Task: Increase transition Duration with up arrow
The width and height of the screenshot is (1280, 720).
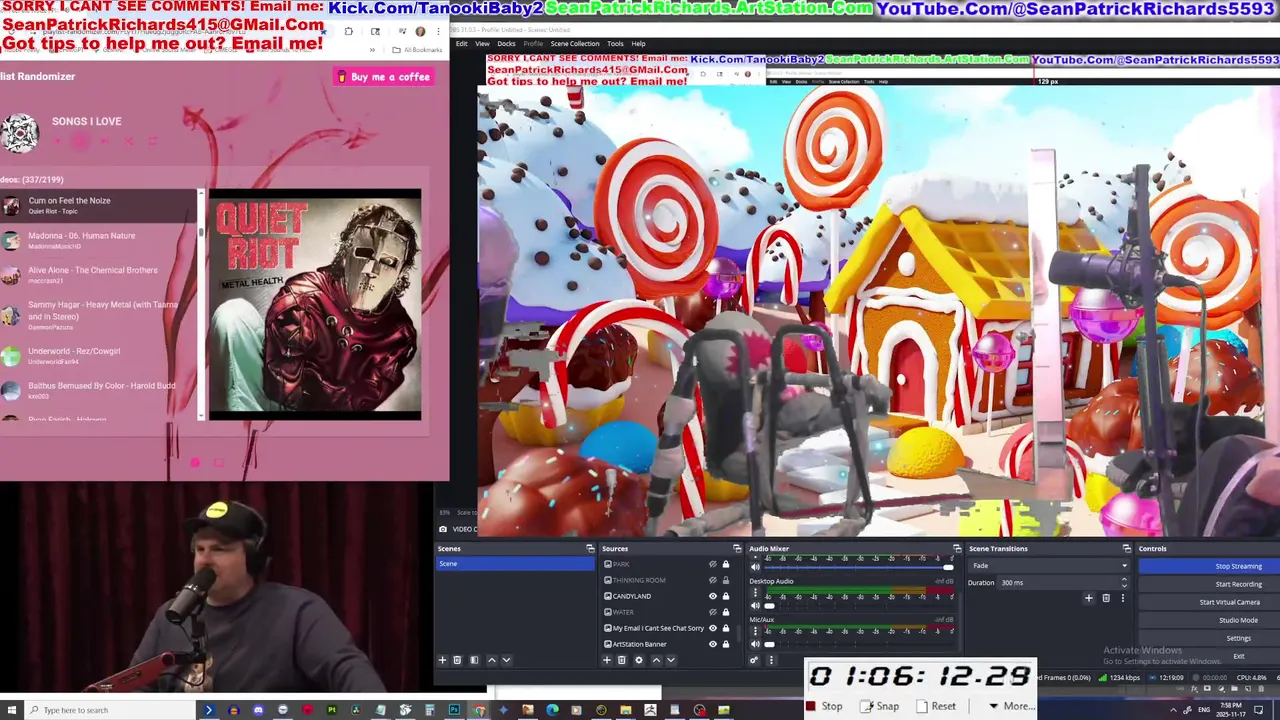Action: click(x=1124, y=579)
